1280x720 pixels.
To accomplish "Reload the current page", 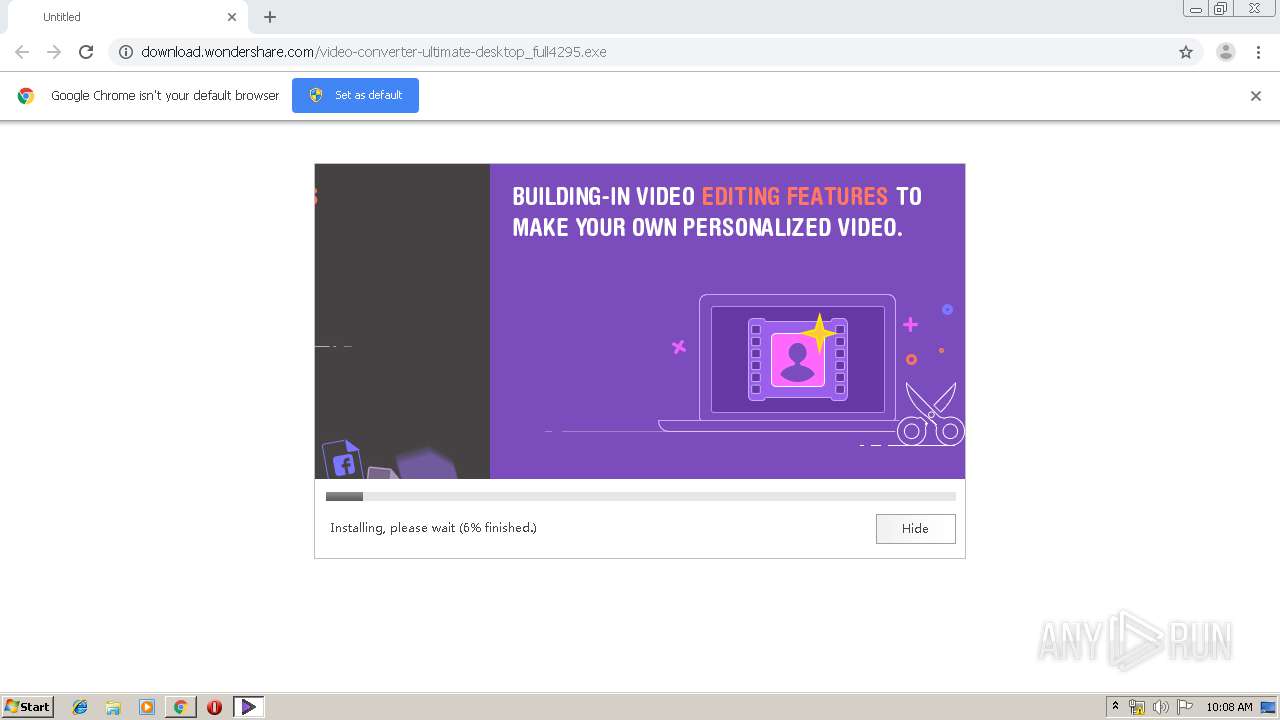I will 86,52.
